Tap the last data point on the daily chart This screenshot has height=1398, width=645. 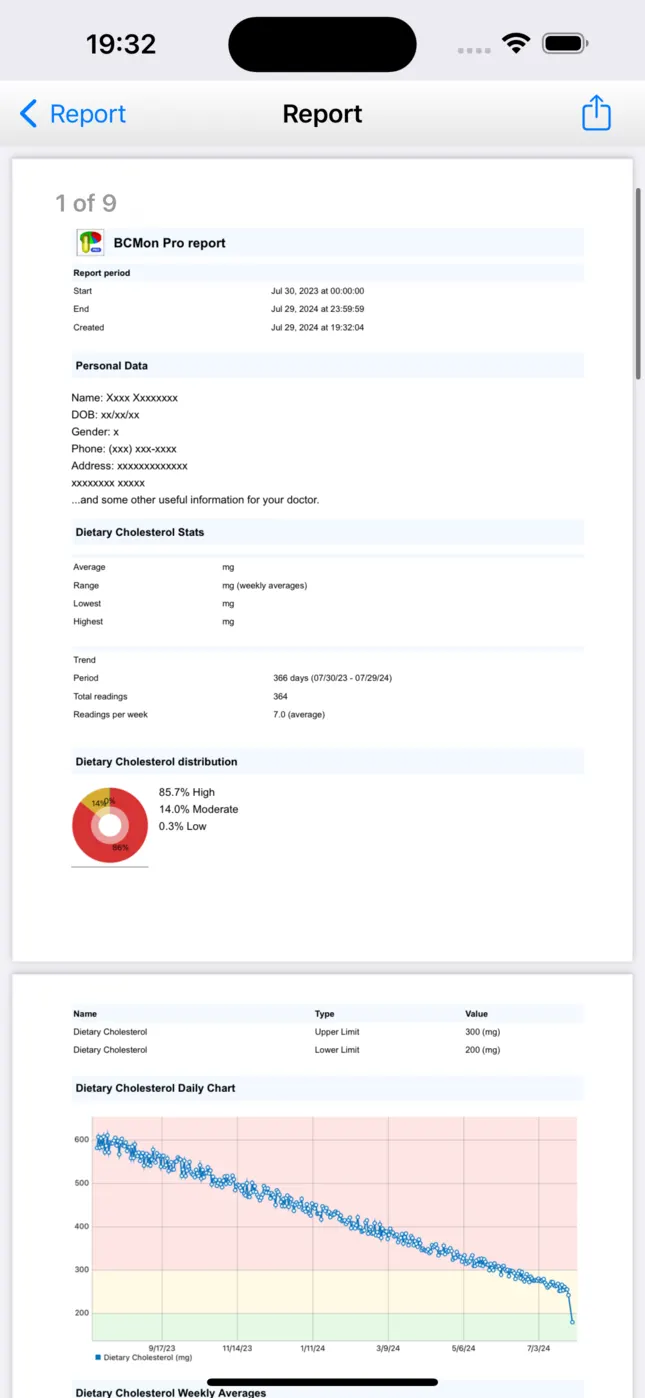572,1322
